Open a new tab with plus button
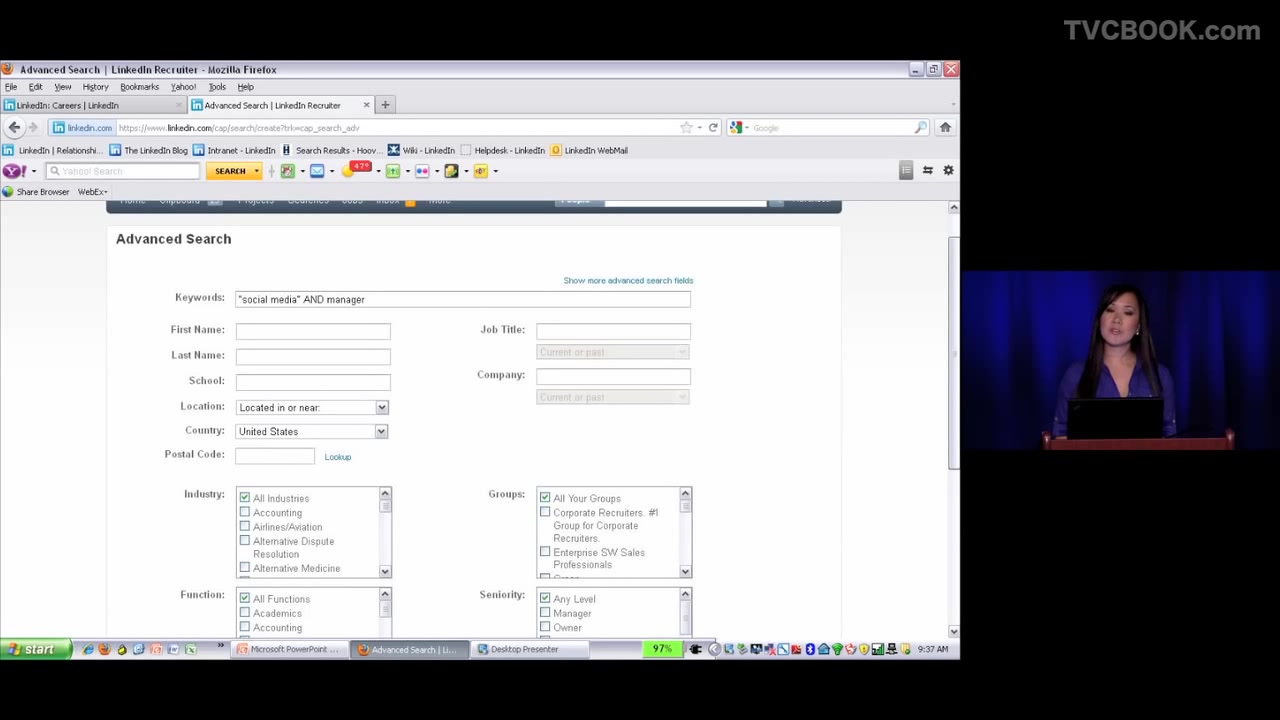This screenshot has height=720, width=1280. point(385,105)
